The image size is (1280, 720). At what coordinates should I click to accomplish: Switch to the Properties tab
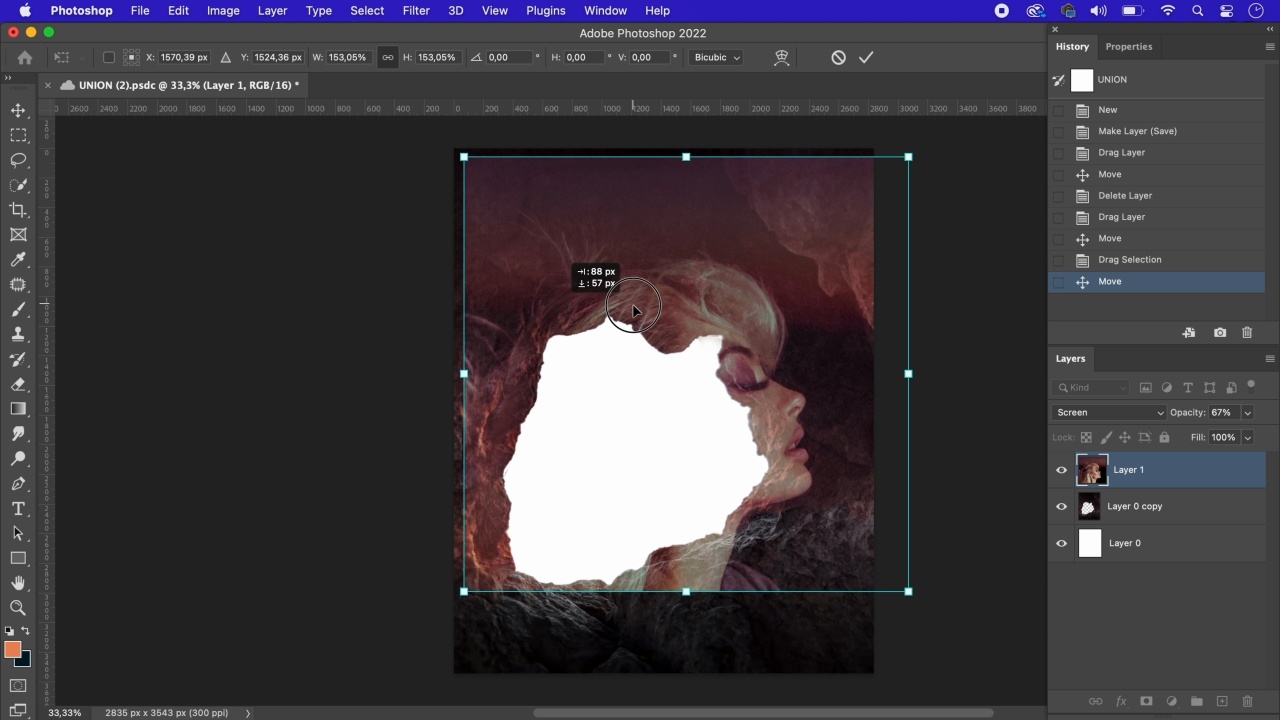[x=1128, y=47]
